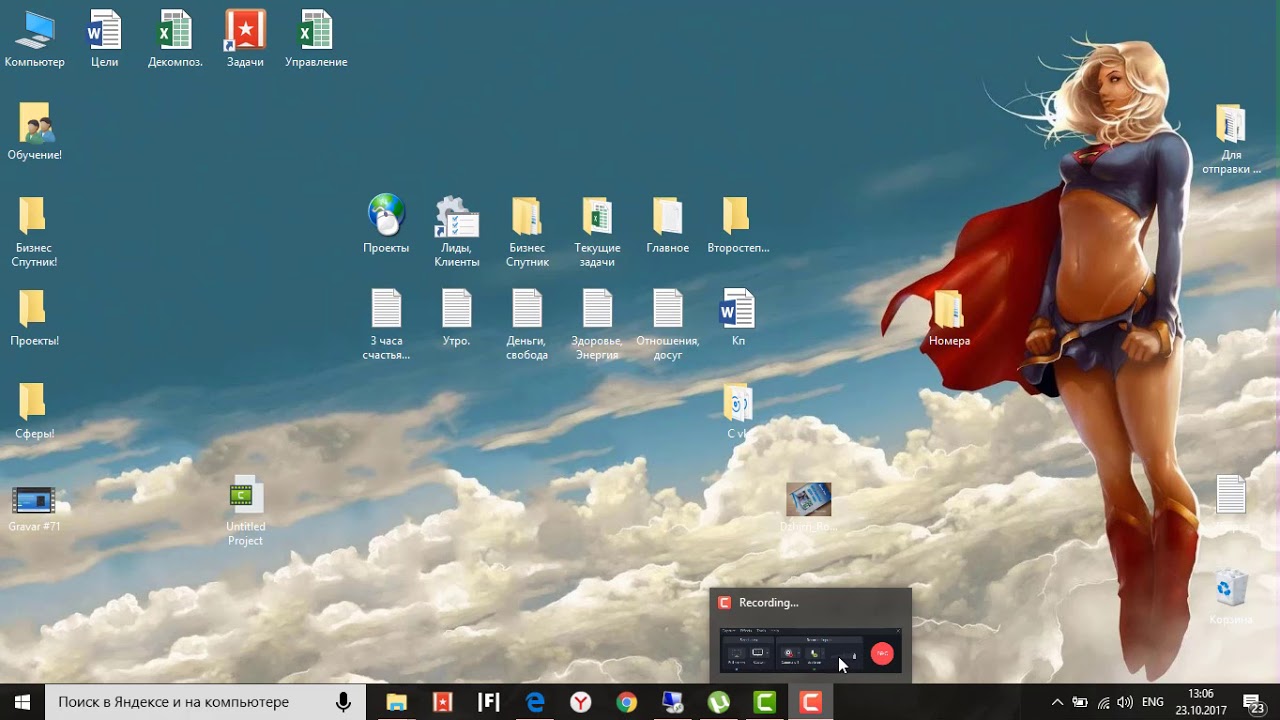This screenshot has width=1280, height=720.
Task: Open the Windows Start menu
Action: [22, 702]
